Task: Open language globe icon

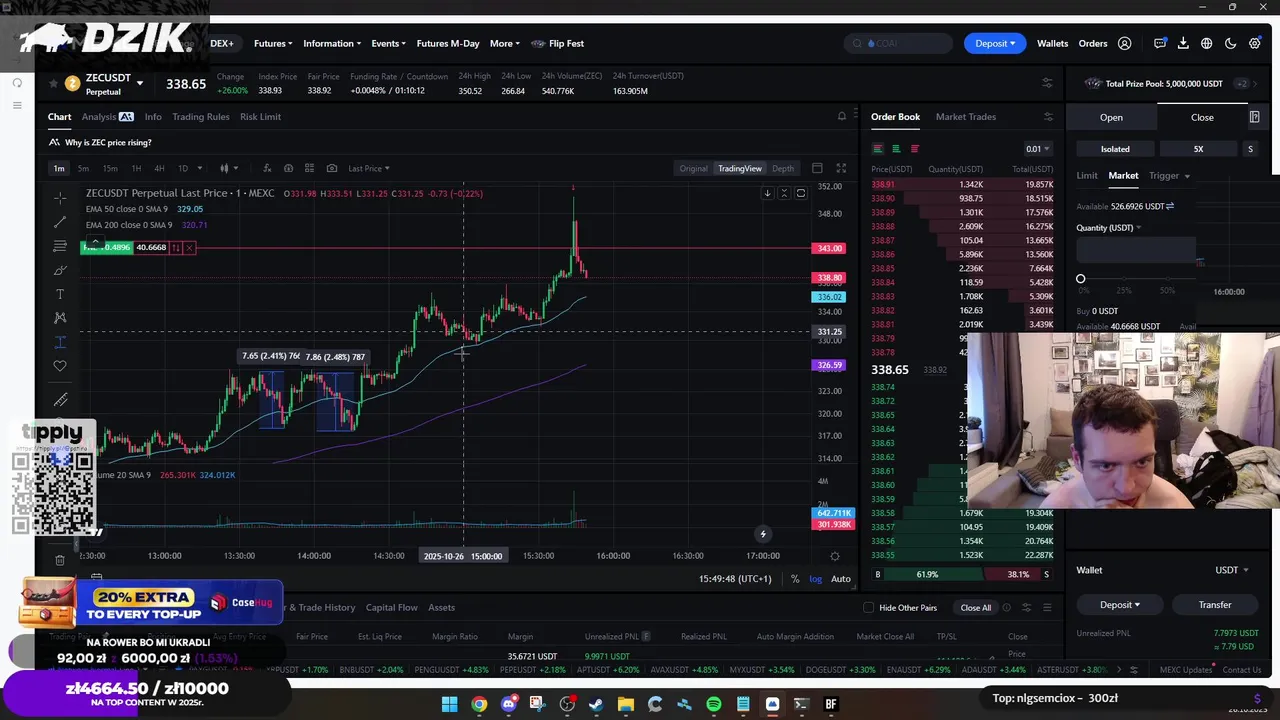Action: tap(1207, 44)
